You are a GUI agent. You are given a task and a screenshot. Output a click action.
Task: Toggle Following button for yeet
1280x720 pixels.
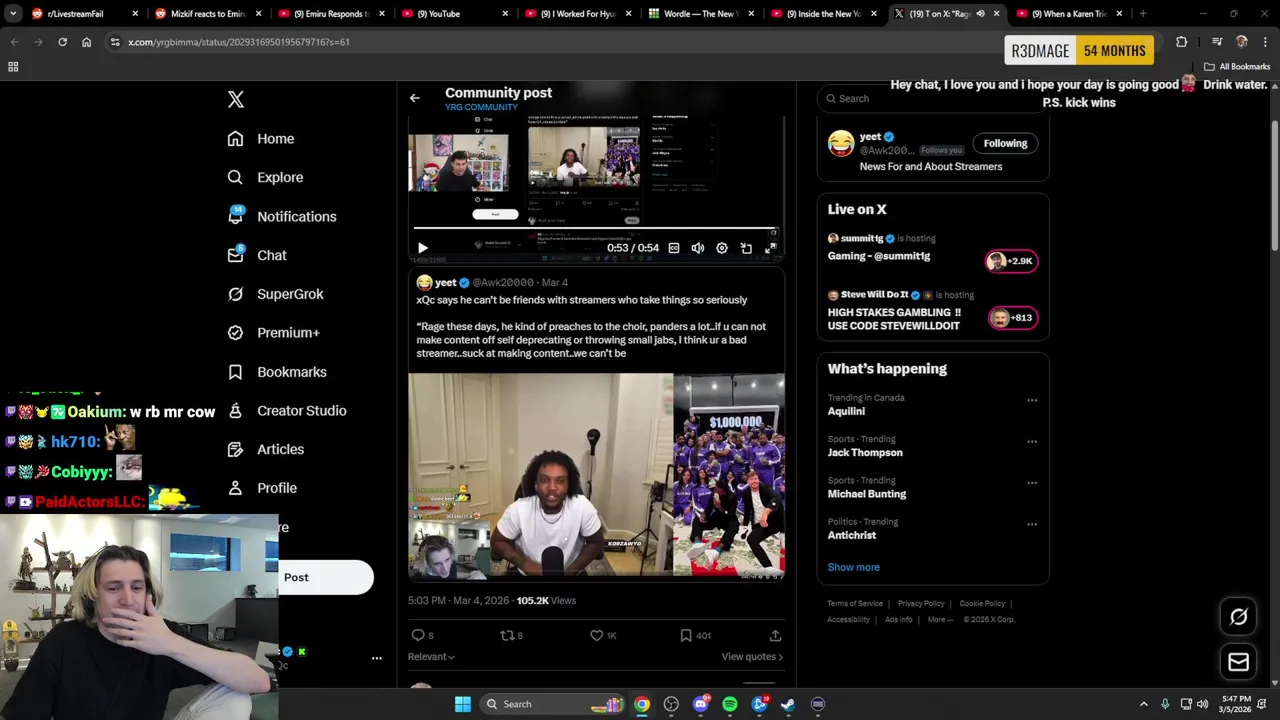pyautogui.click(x=1005, y=143)
